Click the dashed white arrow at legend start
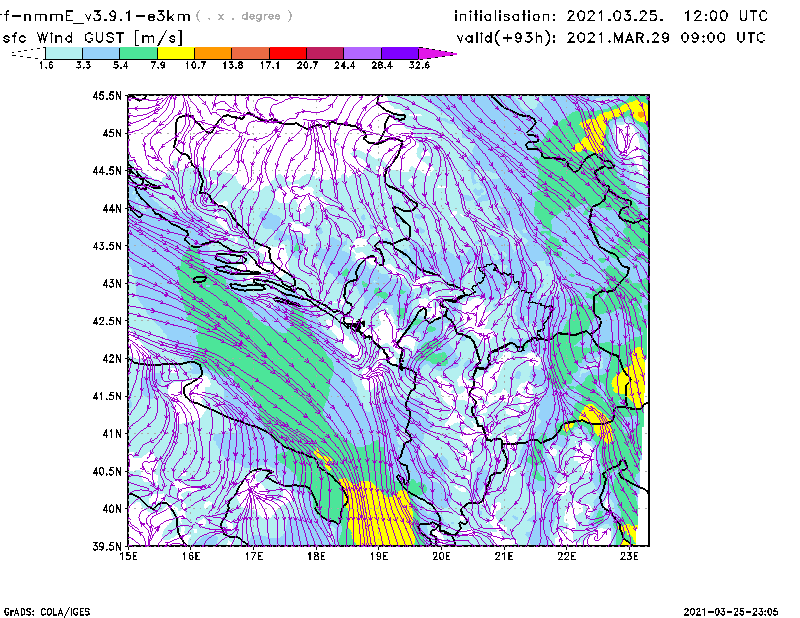Viewport: 800px width, 618px height. 28,53
